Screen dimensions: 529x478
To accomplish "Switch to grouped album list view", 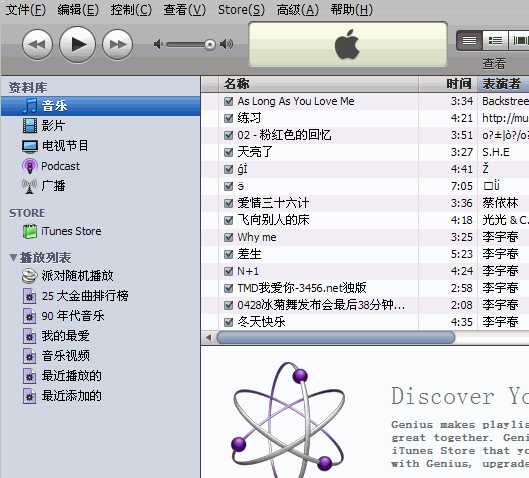I will point(495,41).
